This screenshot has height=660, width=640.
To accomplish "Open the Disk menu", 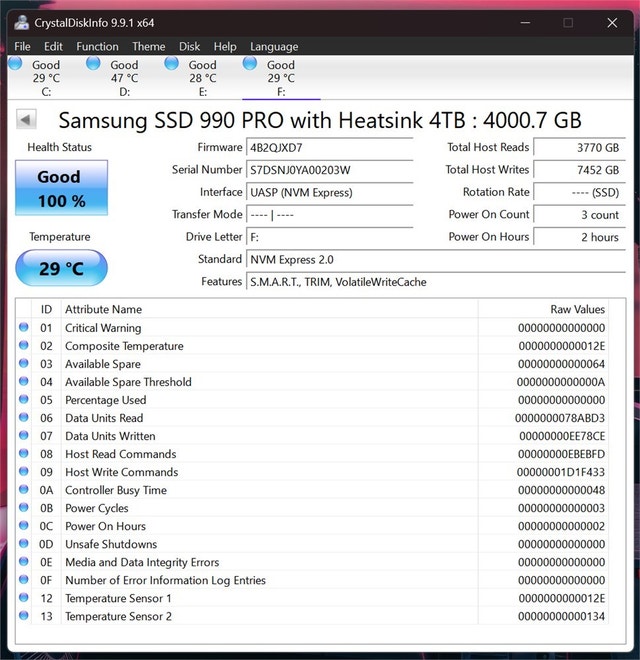I will click(x=189, y=46).
